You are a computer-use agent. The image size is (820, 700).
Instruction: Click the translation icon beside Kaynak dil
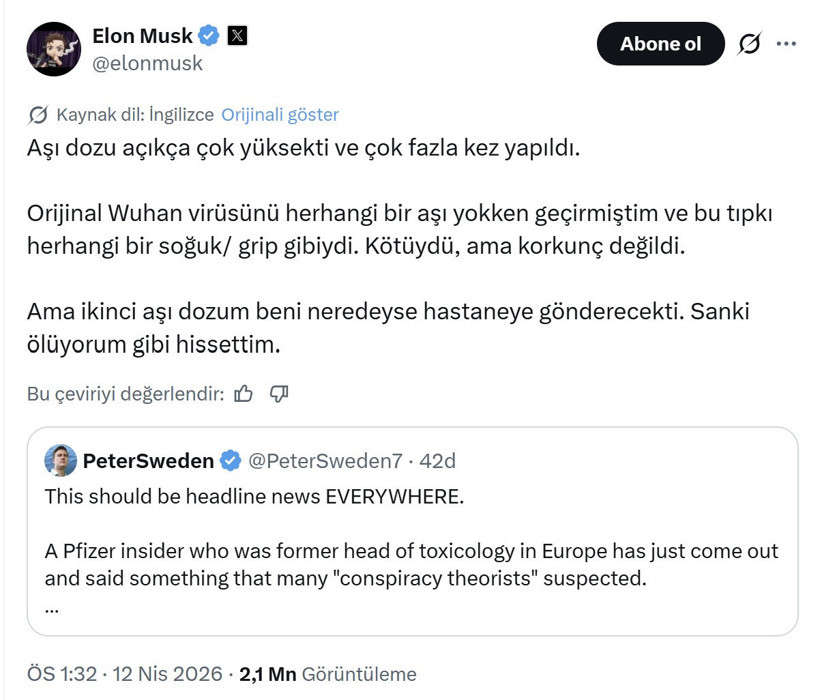tap(39, 114)
